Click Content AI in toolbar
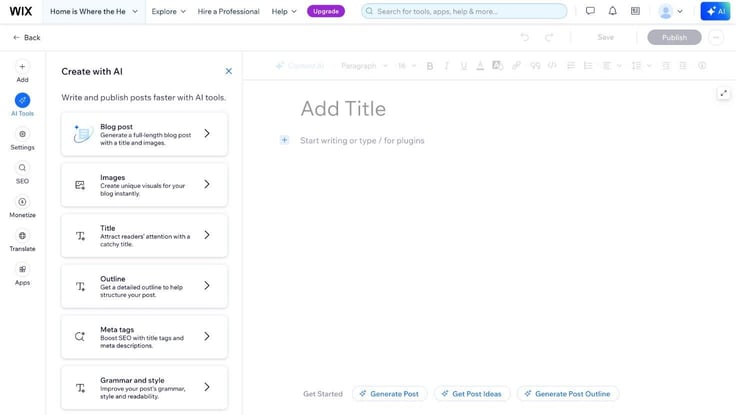This screenshot has height=415, width=736. (300, 66)
